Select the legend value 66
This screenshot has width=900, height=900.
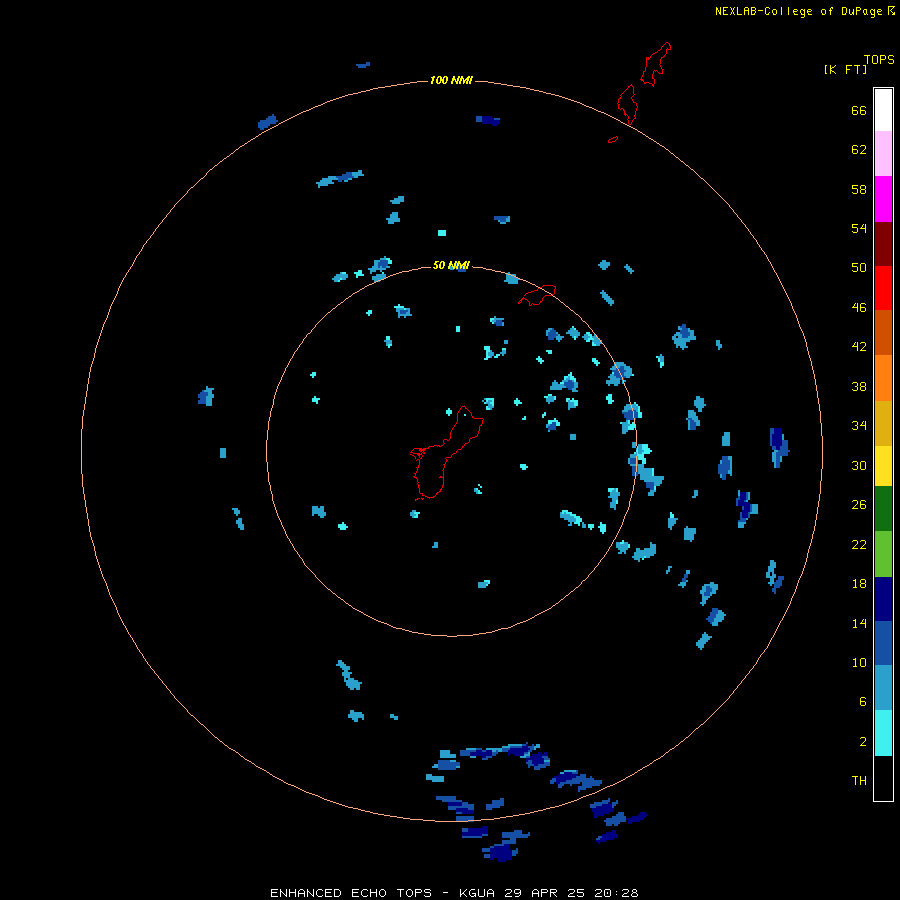859,110
